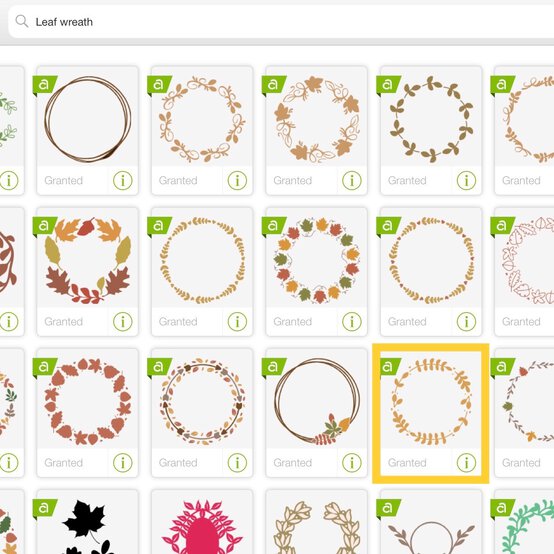
Task: Open info for the tan swirl leaf wreath
Action: pyautogui.click(x=237, y=181)
